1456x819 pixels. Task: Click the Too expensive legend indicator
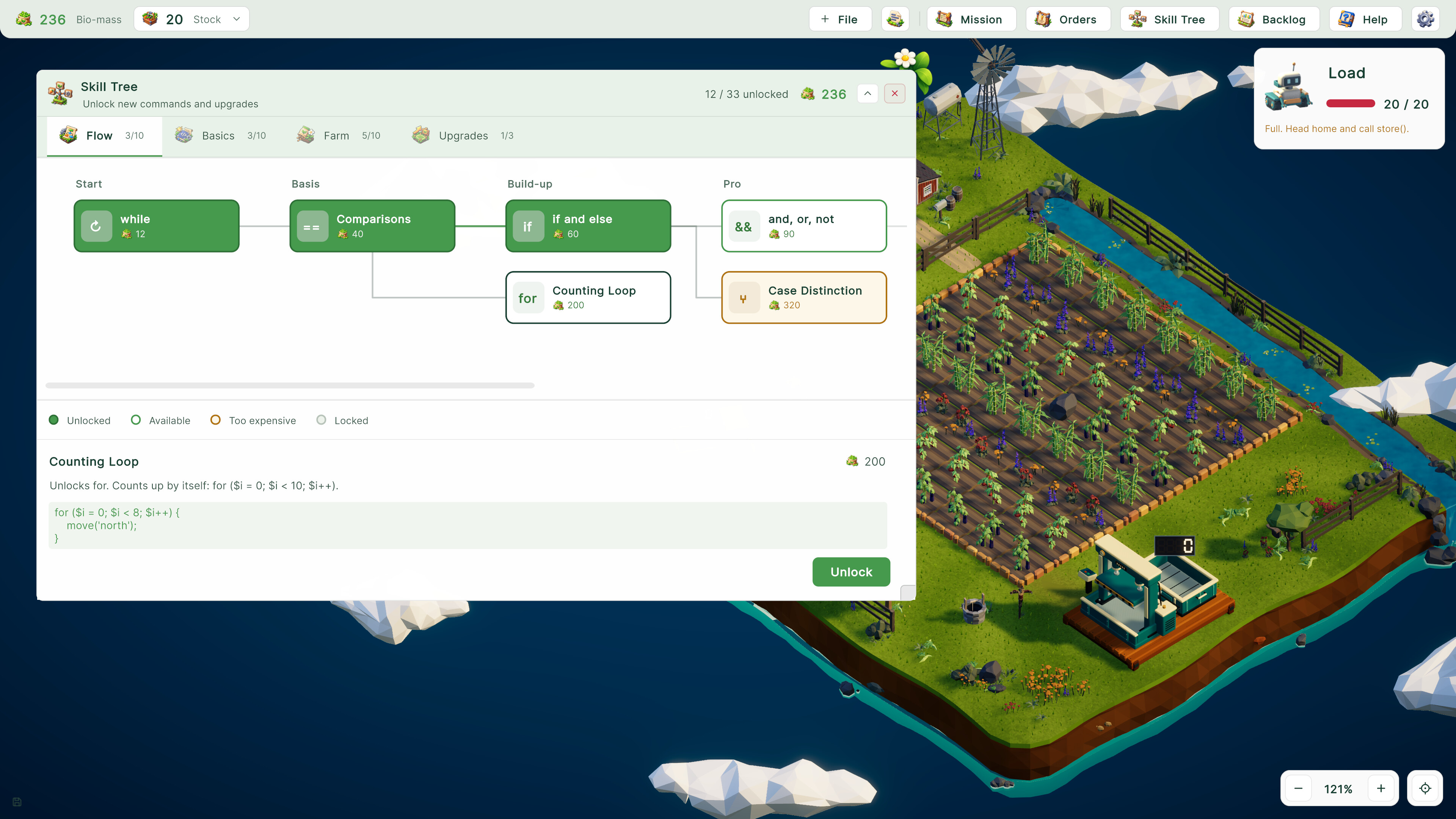pyautogui.click(x=215, y=420)
